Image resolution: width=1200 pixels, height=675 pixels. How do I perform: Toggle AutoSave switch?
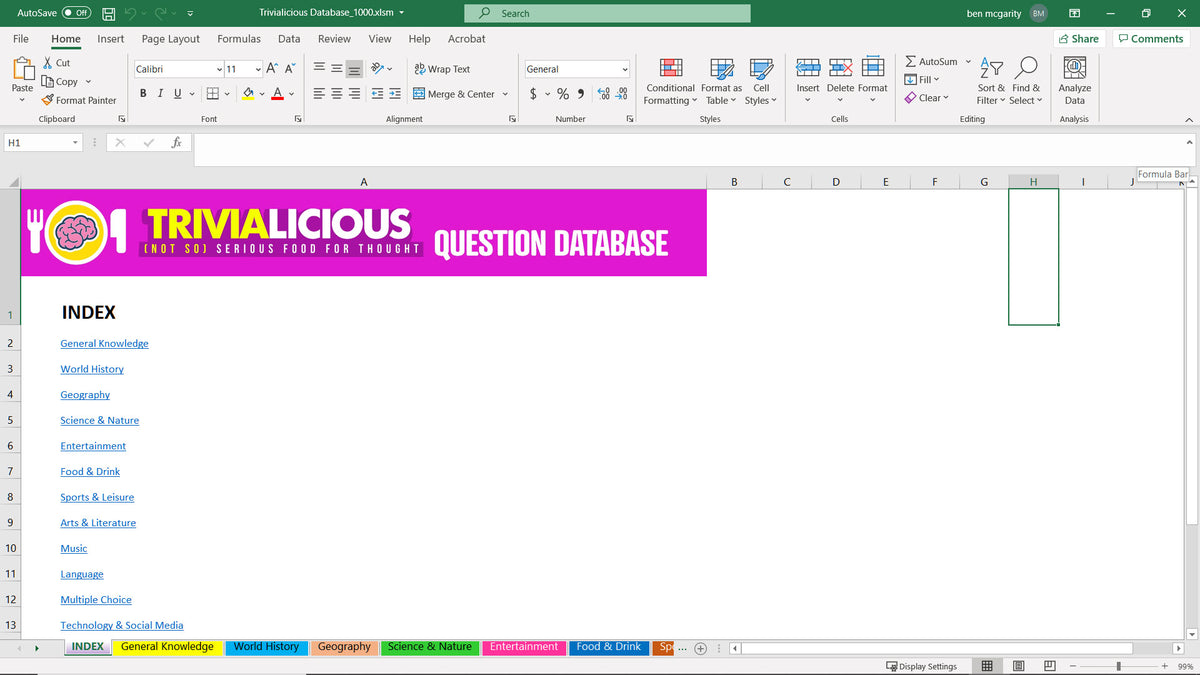click(77, 13)
